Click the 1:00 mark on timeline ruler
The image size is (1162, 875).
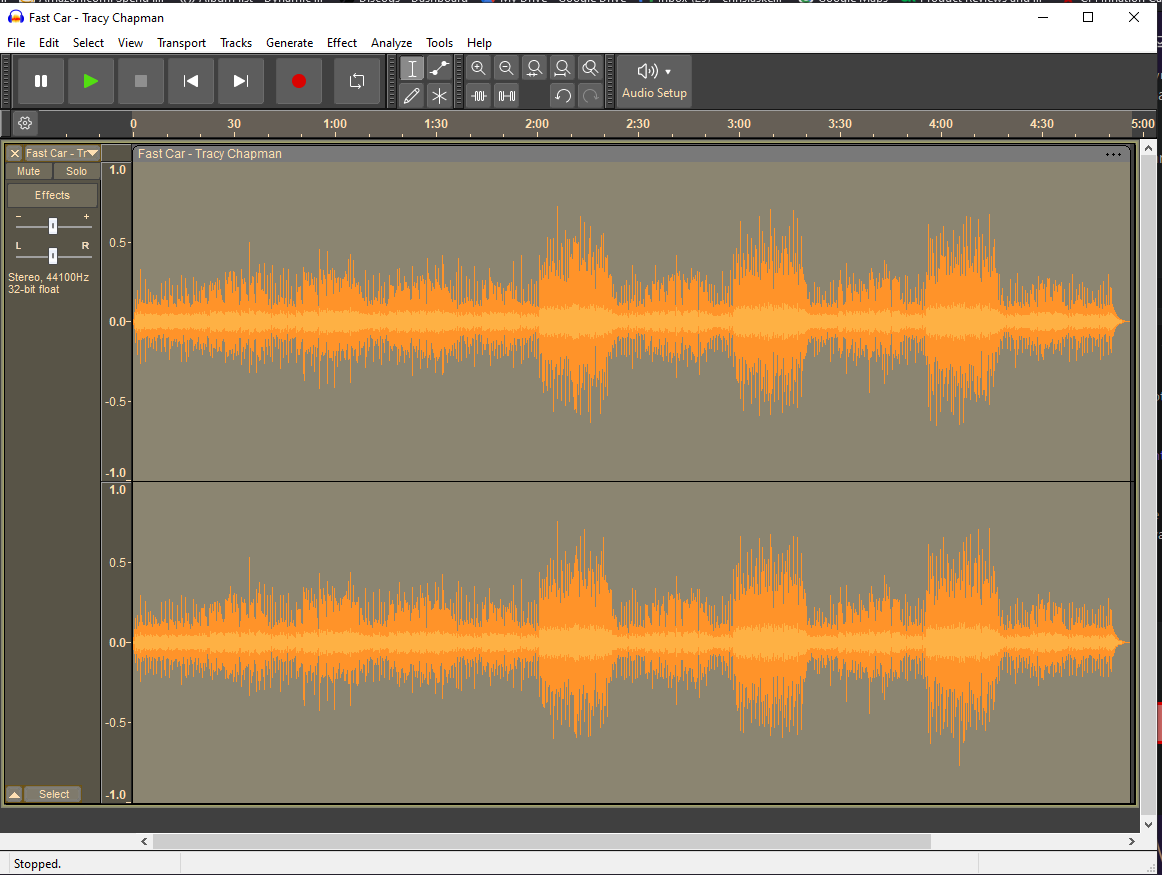335,124
